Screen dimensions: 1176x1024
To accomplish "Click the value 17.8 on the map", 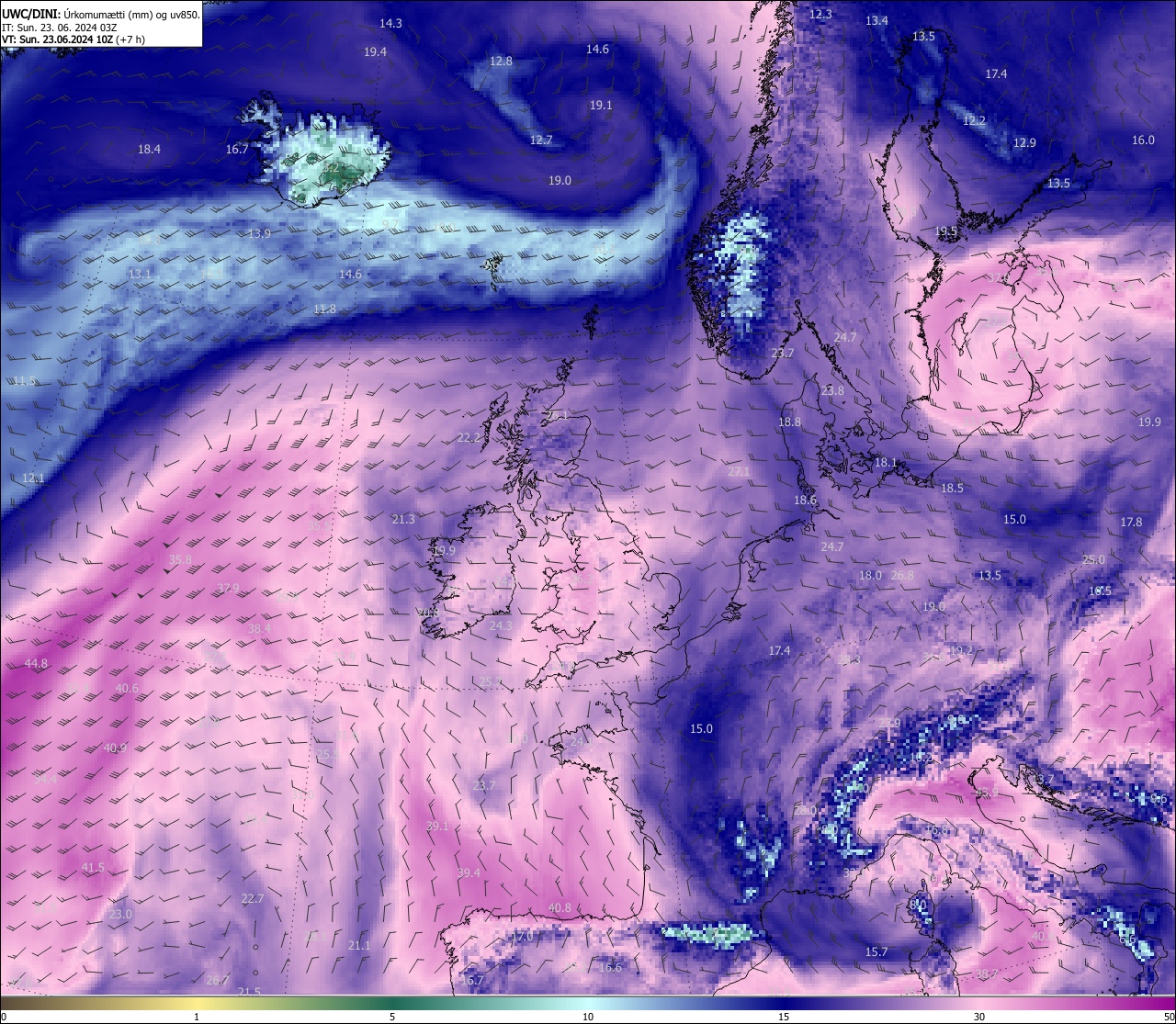I will point(1131,523).
